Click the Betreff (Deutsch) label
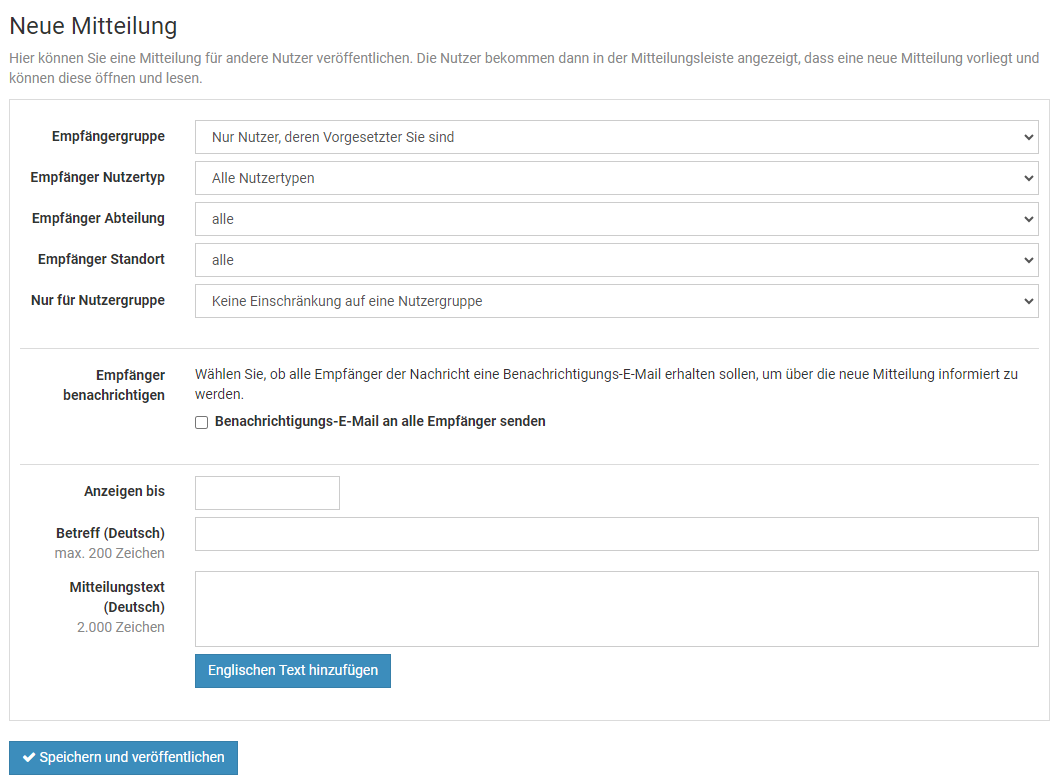 [x=111, y=533]
